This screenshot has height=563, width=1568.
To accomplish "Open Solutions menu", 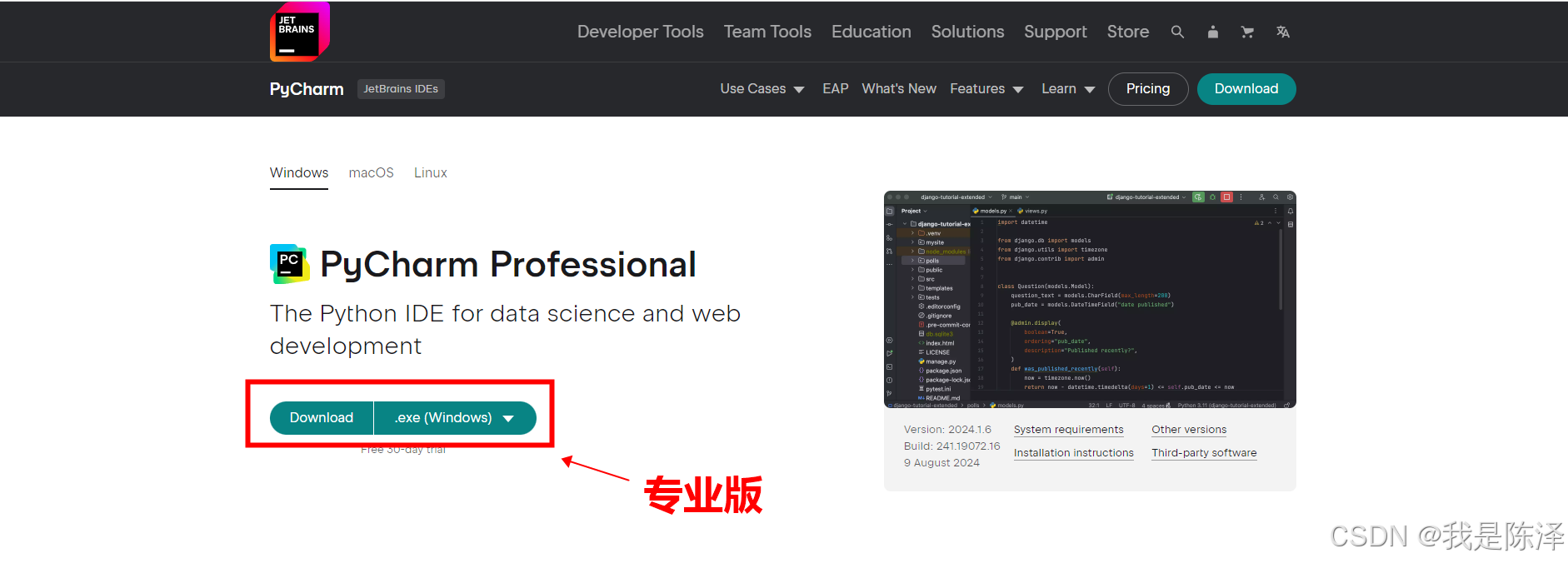I will click(967, 32).
